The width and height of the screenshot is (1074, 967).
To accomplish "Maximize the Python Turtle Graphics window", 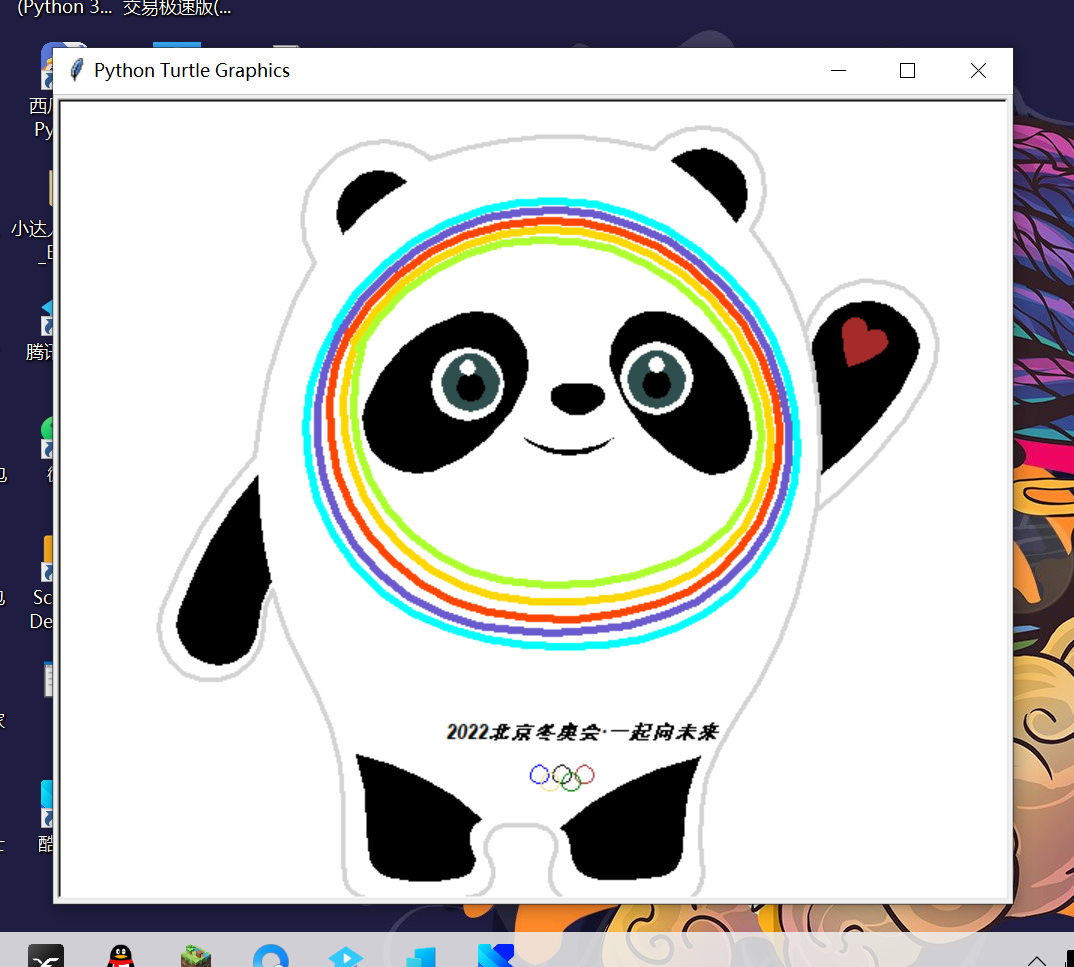I will (907, 71).
